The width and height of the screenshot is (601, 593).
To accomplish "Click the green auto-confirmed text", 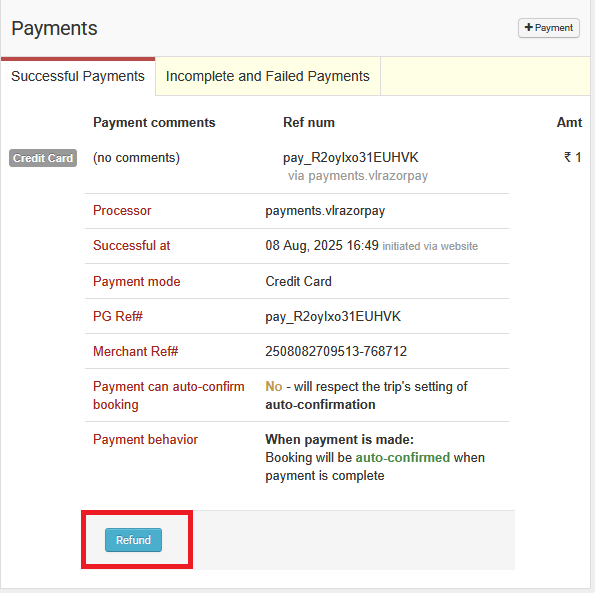I will (403, 457).
